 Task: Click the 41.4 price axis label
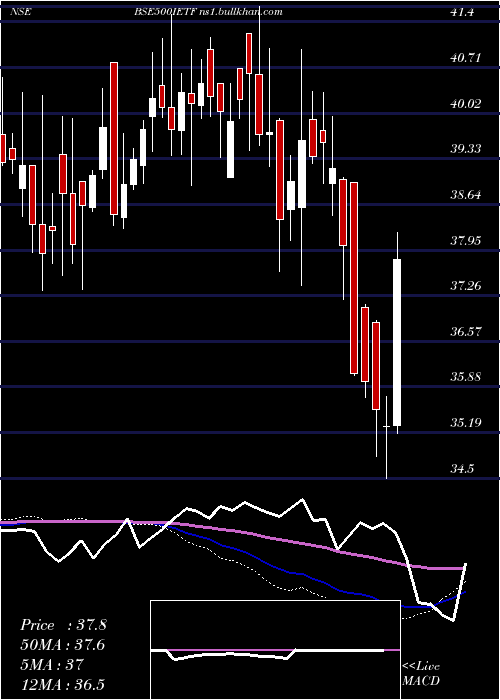pyautogui.click(x=462, y=12)
